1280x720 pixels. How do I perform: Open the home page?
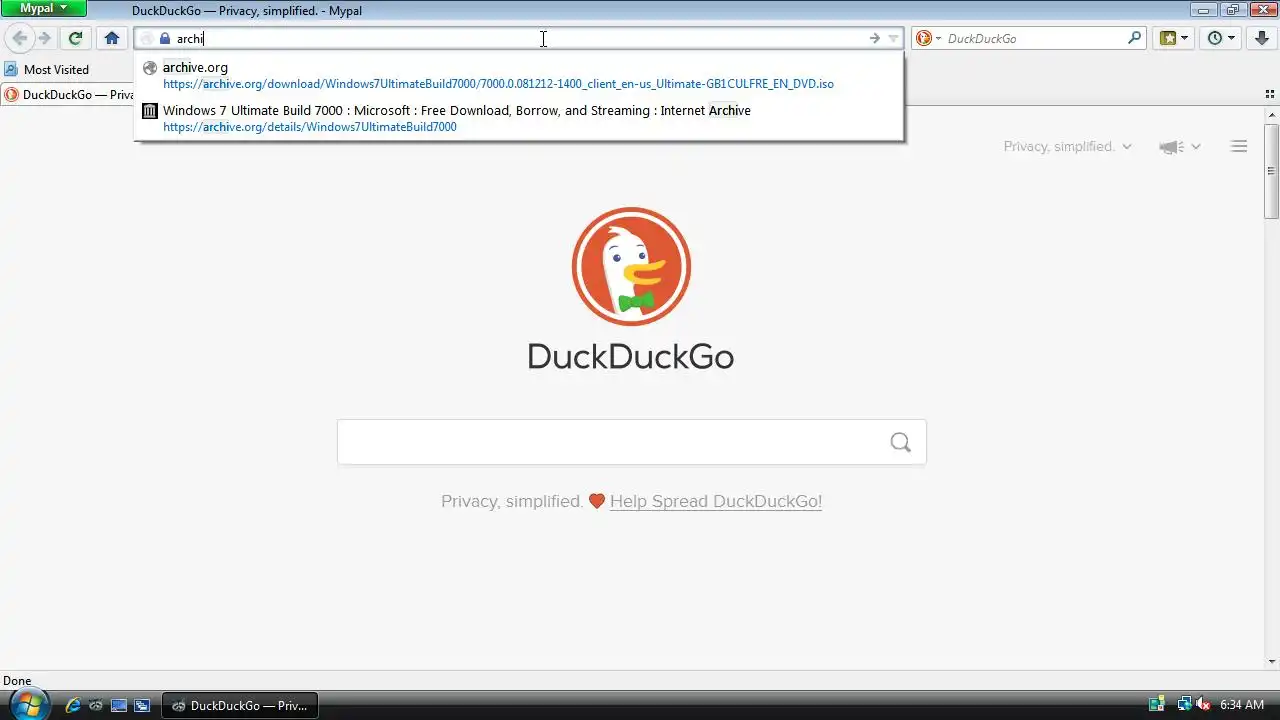(x=112, y=38)
